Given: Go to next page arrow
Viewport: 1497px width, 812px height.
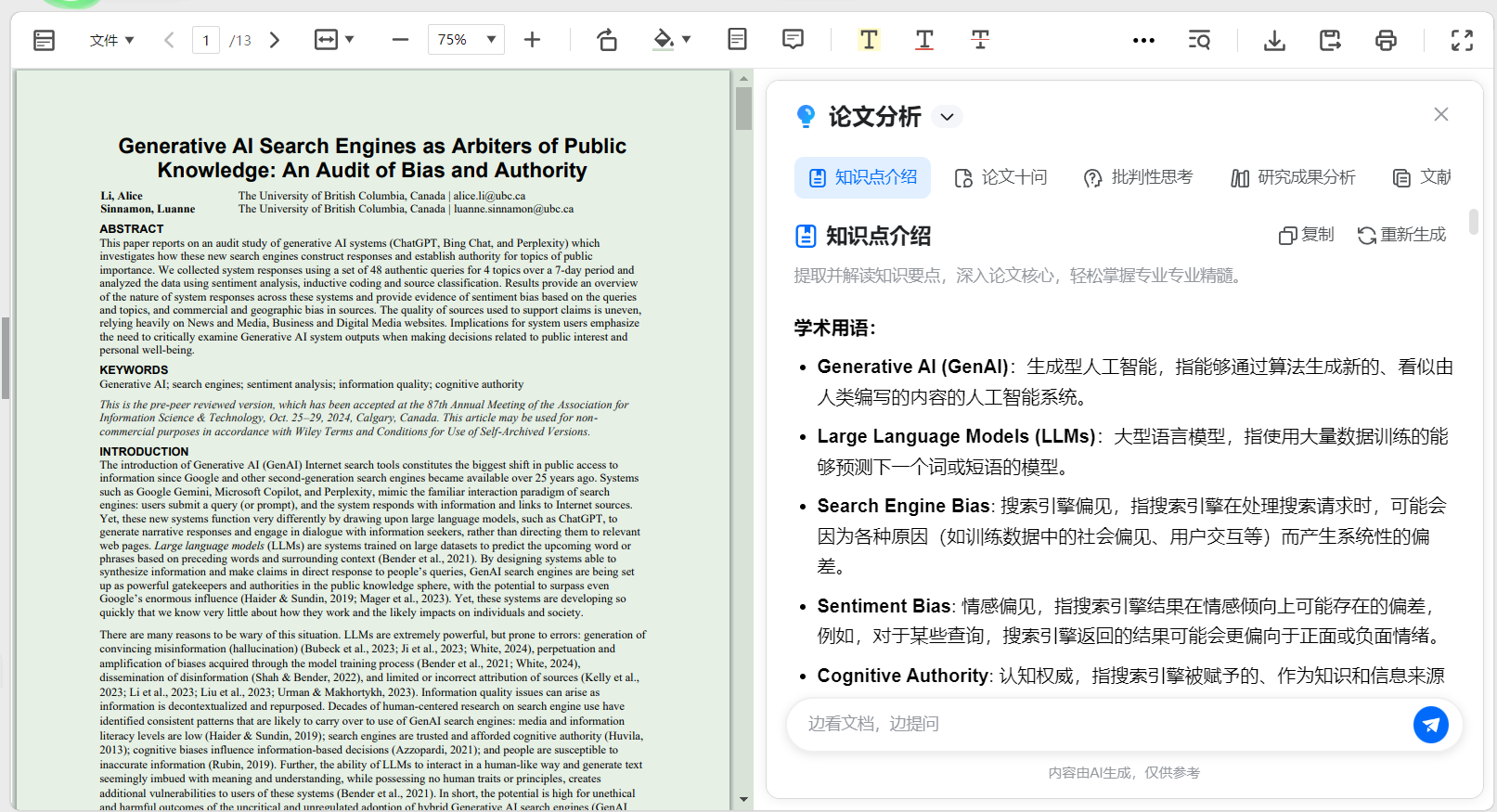Looking at the screenshot, I should (x=274, y=40).
